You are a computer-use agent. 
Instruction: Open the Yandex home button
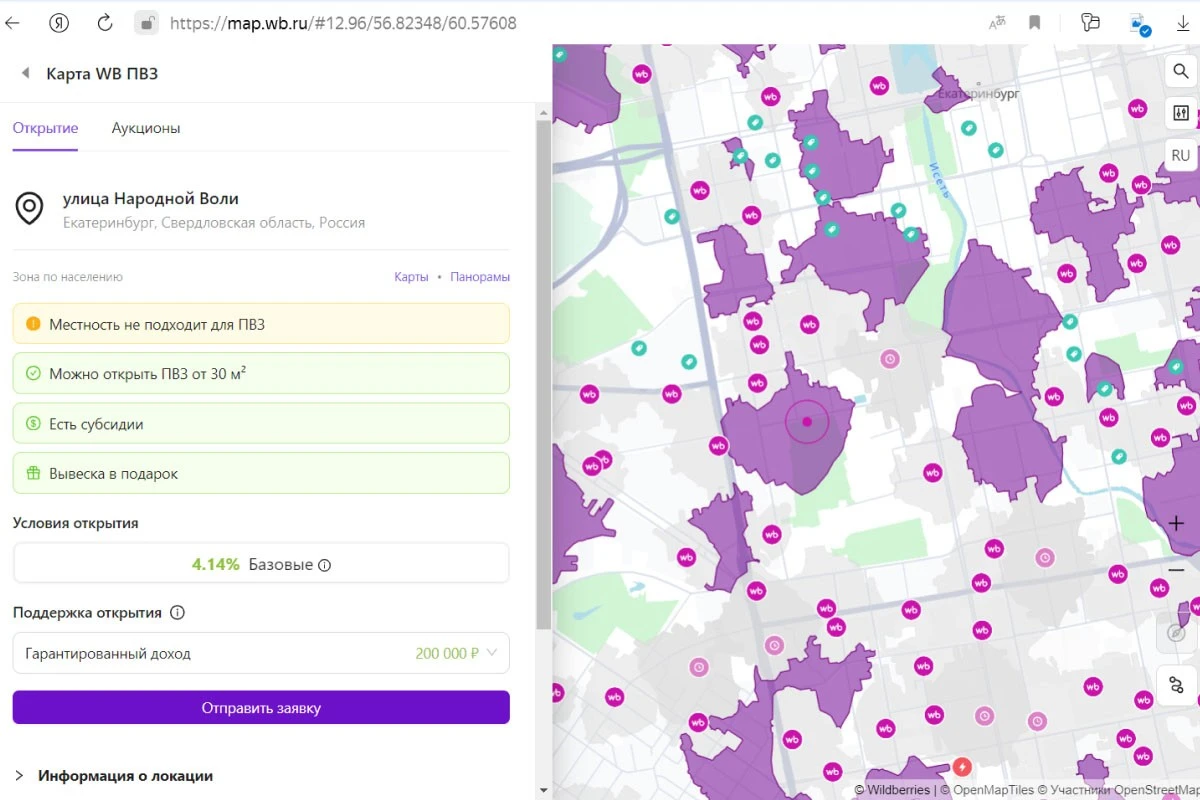[x=59, y=22]
